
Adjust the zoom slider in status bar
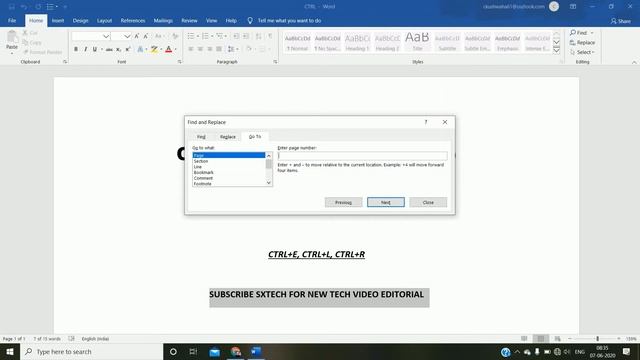pos(597,339)
